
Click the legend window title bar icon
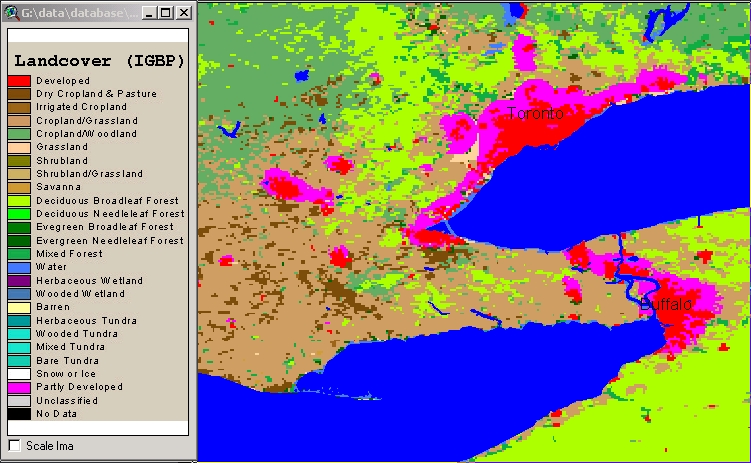click(11, 13)
